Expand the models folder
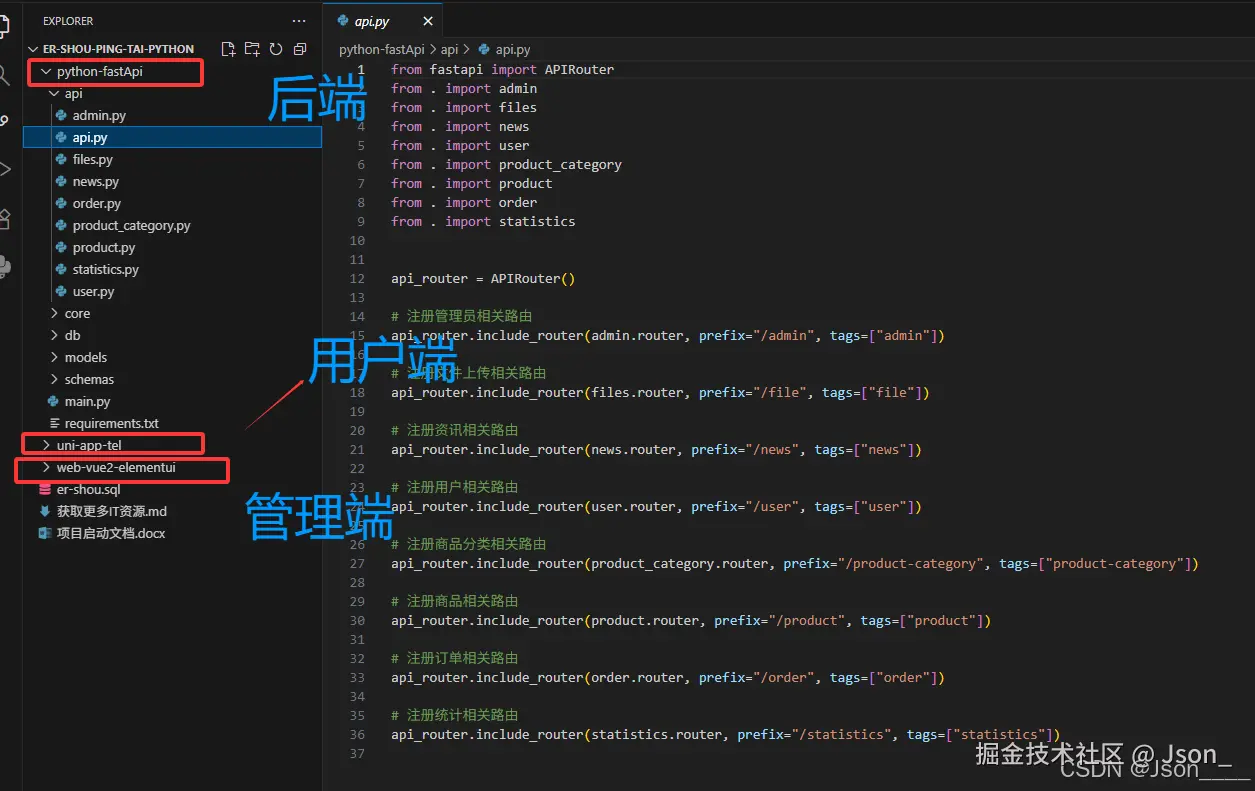This screenshot has width=1255, height=791. [54, 358]
